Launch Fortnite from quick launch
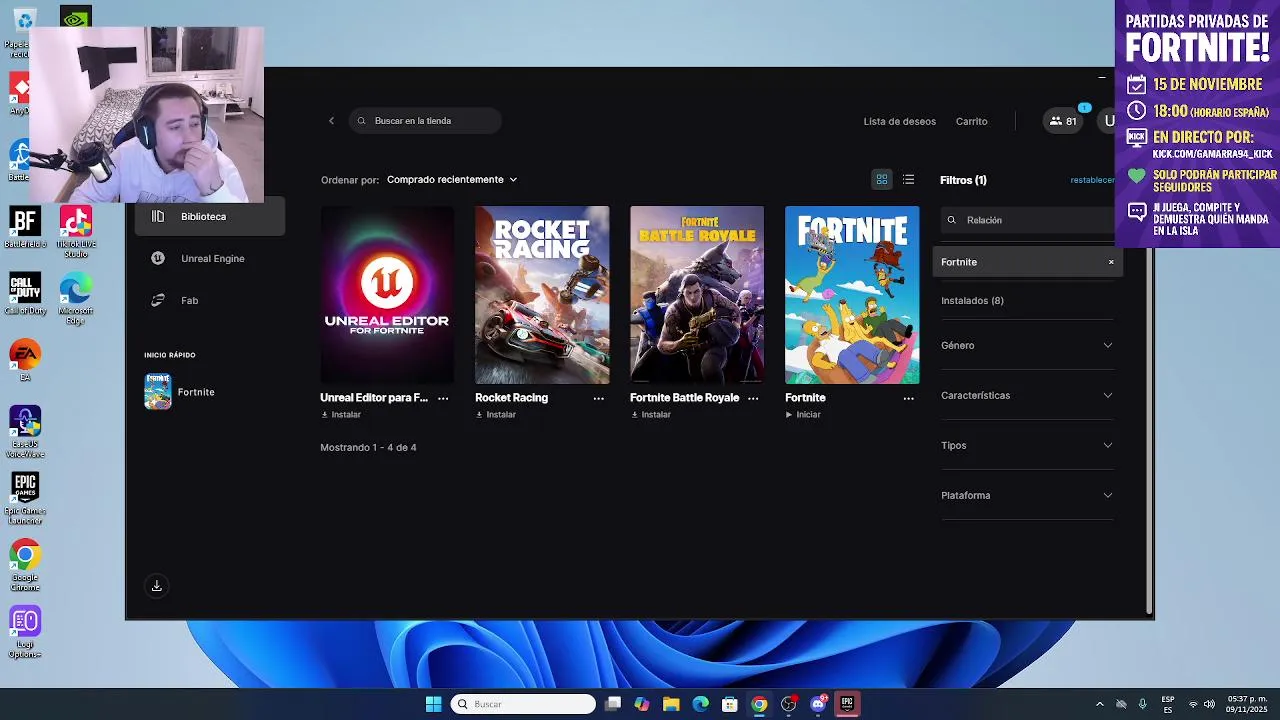Screen dimensions: 1280x720 tap(180, 392)
